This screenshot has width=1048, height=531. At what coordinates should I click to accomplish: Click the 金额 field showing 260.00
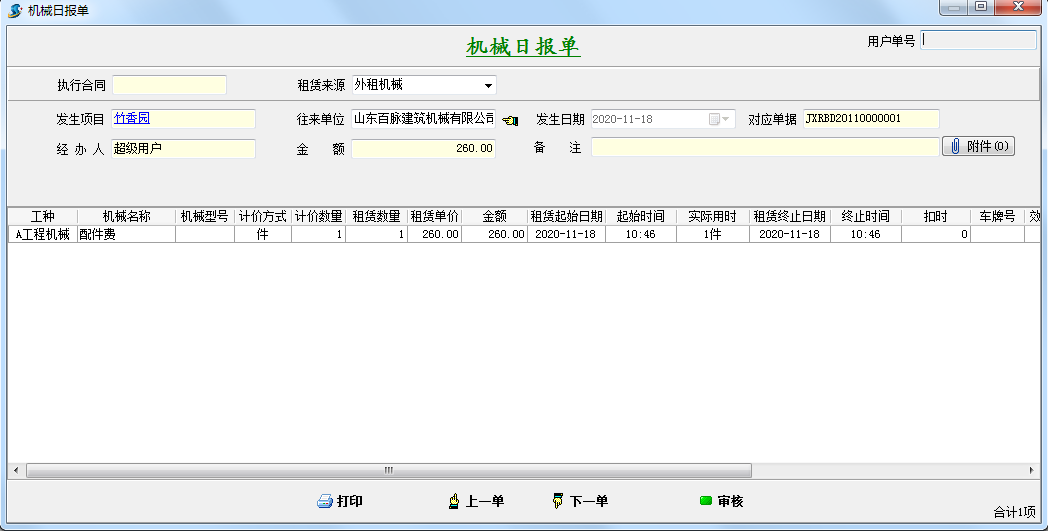423,148
